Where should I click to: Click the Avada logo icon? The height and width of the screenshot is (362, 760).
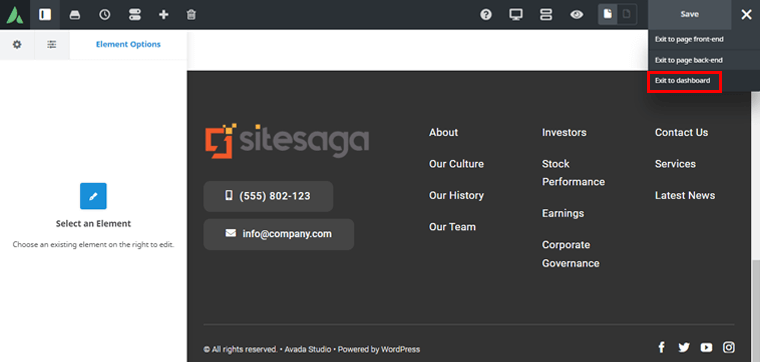click(x=14, y=15)
